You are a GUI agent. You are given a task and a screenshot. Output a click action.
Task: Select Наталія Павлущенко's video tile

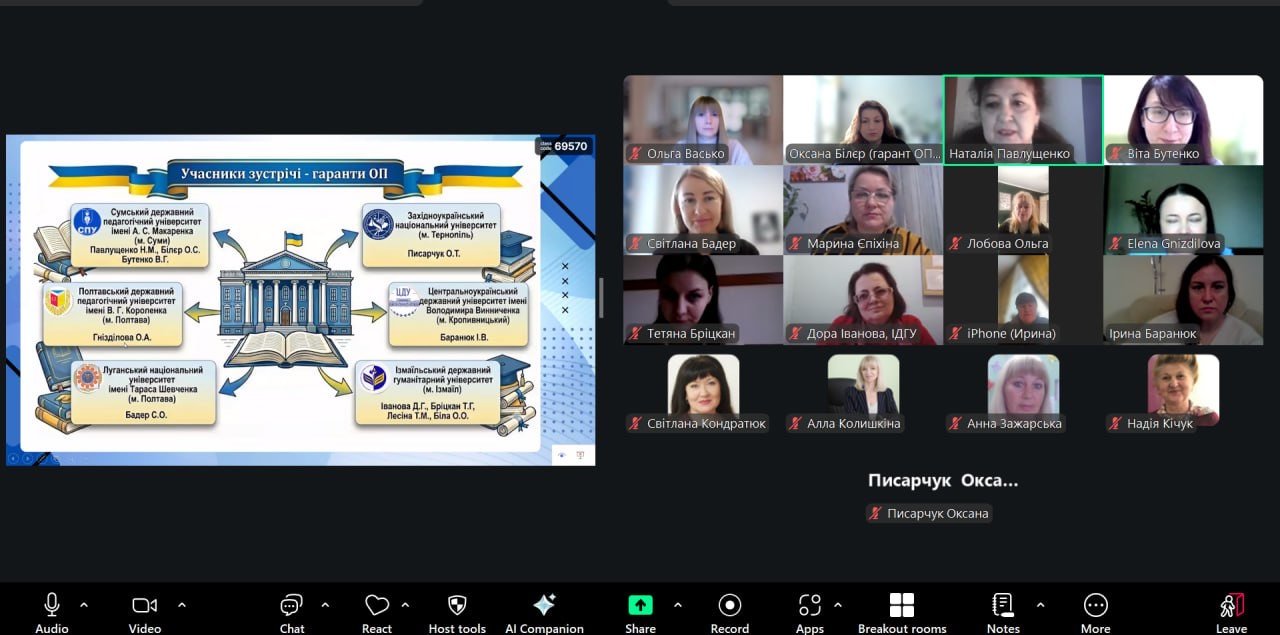(1023, 115)
